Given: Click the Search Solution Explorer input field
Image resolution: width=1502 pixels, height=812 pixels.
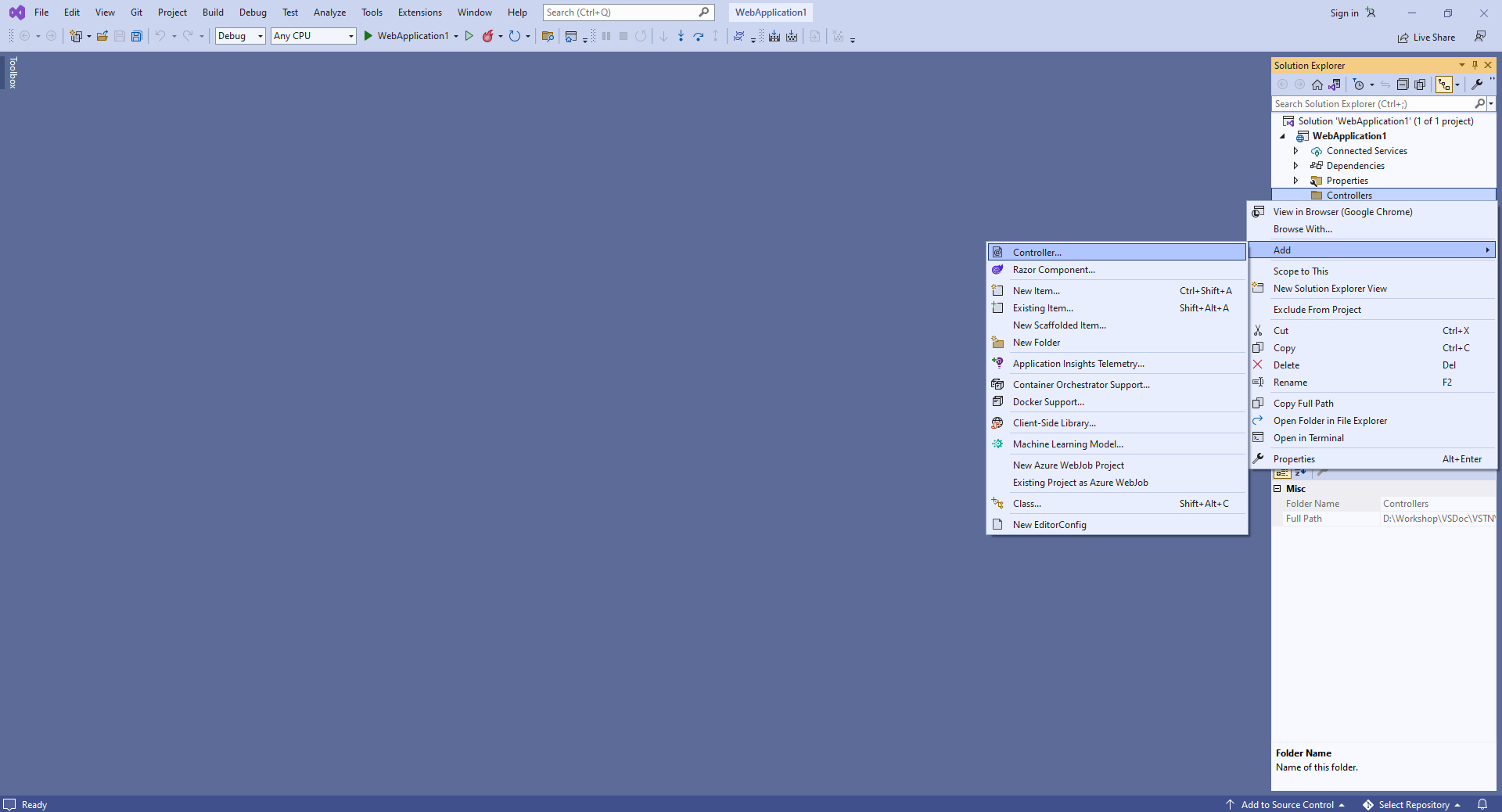Looking at the screenshot, I should tap(1371, 104).
